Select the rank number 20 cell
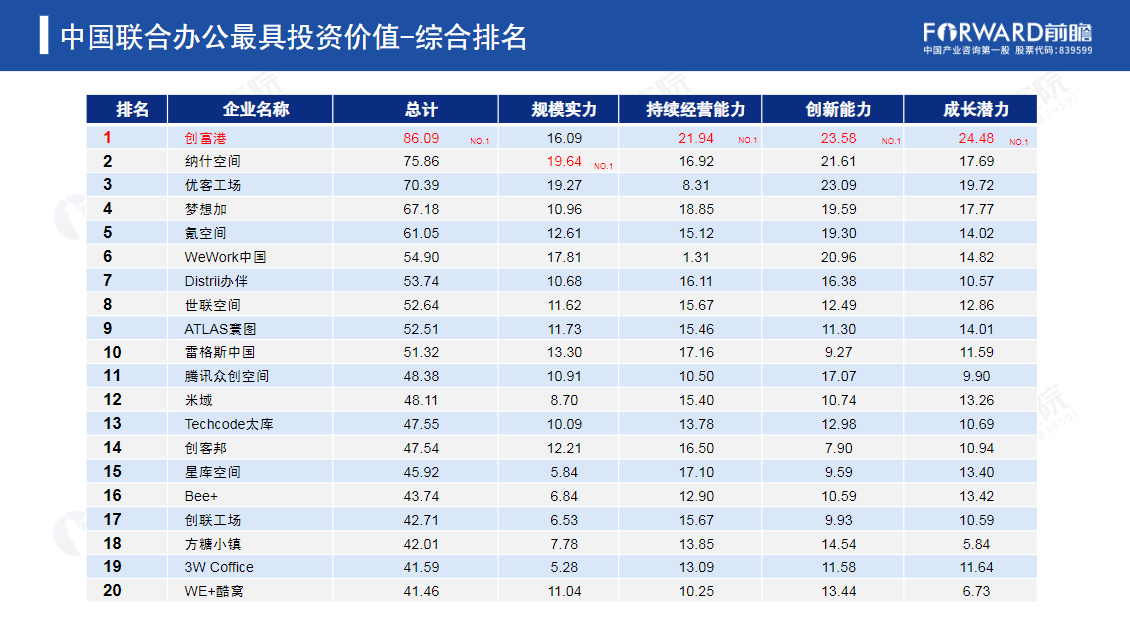 [112, 591]
